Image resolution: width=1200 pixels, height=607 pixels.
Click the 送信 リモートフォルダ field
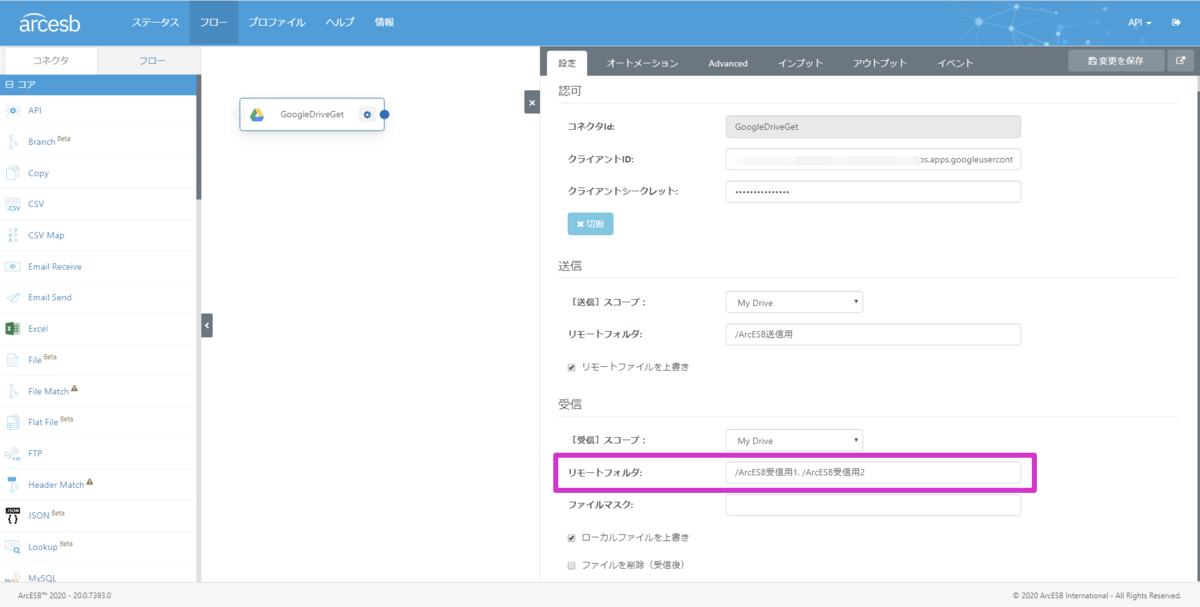[x=873, y=334]
